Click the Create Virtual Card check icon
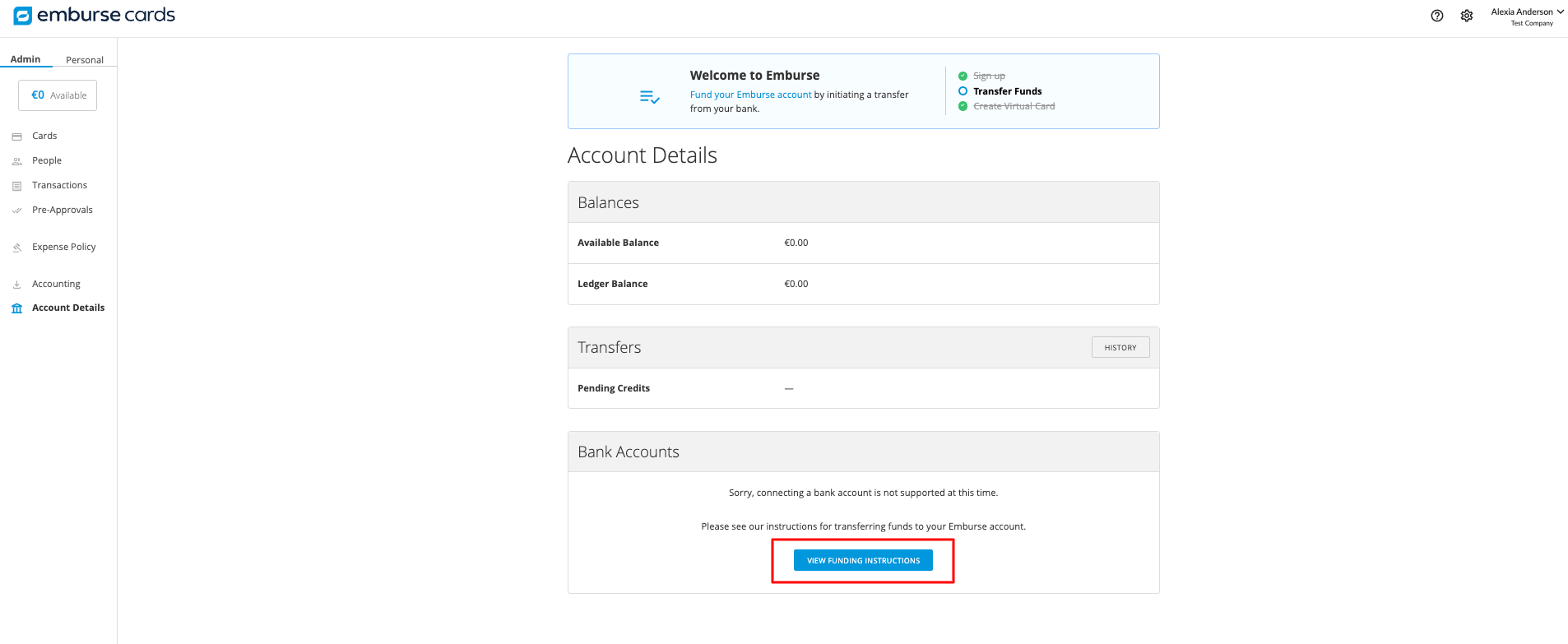The width and height of the screenshot is (1568, 644). click(x=963, y=106)
